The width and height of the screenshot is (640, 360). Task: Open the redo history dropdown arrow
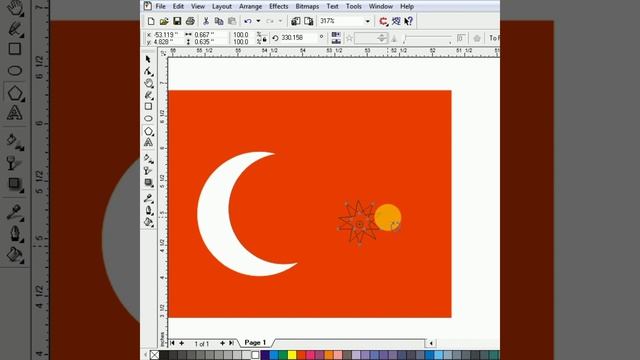[280, 21]
